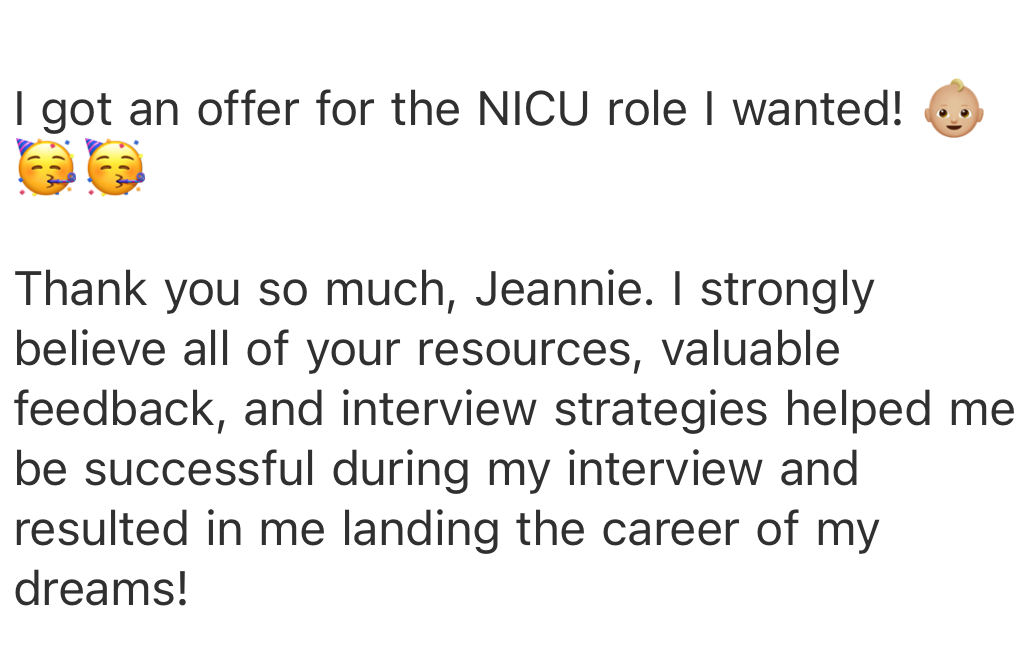Click the first party face emoji

point(45,167)
